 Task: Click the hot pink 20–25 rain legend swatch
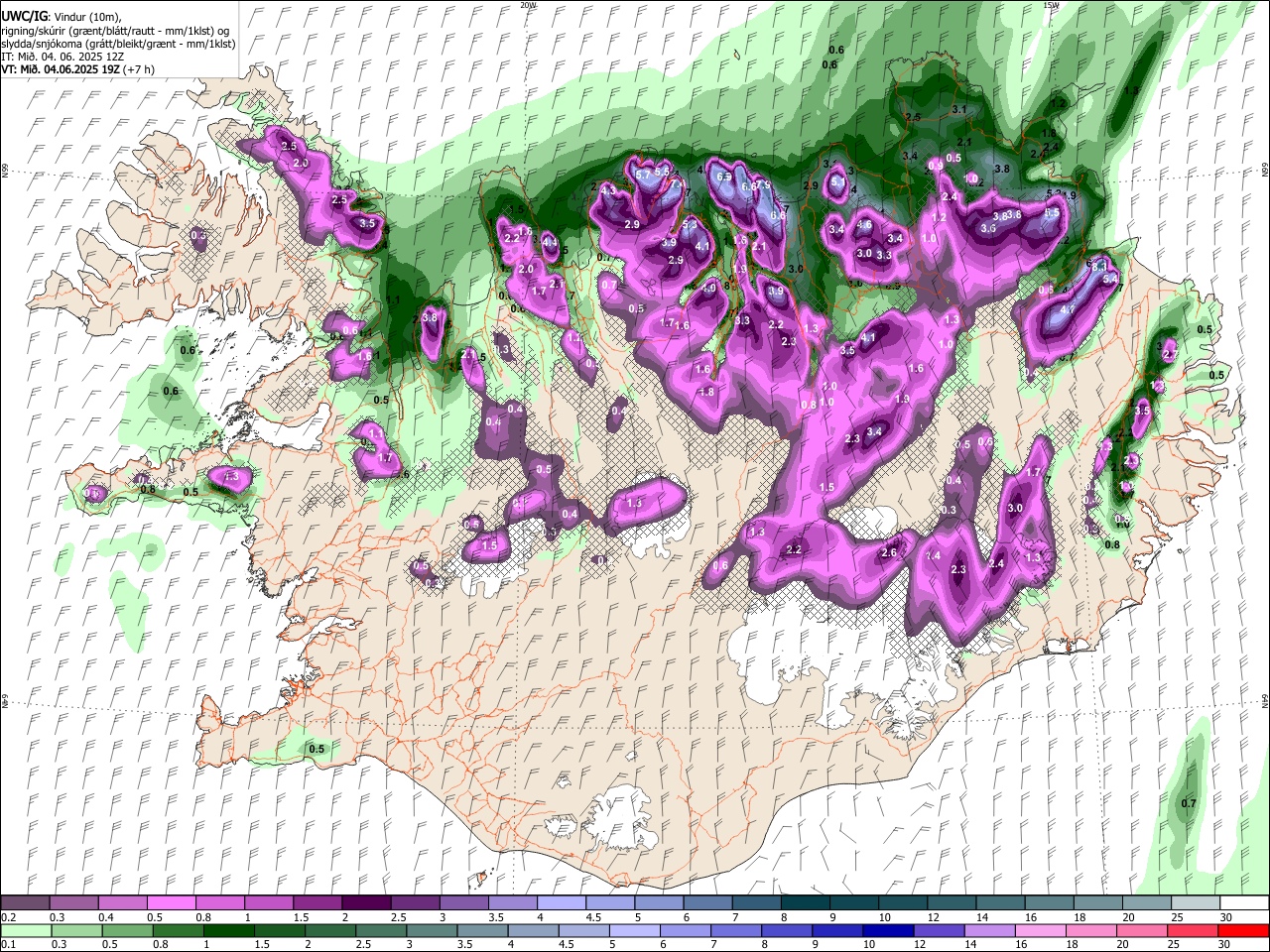click(1141, 930)
